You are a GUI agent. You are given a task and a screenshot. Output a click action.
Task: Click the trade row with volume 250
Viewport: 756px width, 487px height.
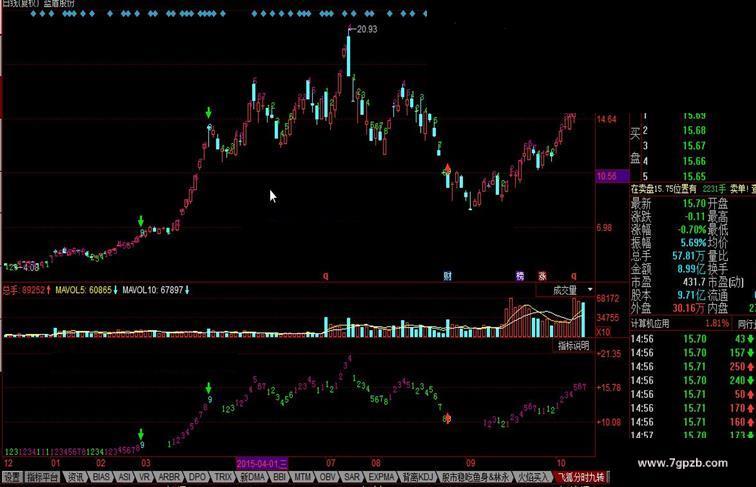tap(693, 367)
